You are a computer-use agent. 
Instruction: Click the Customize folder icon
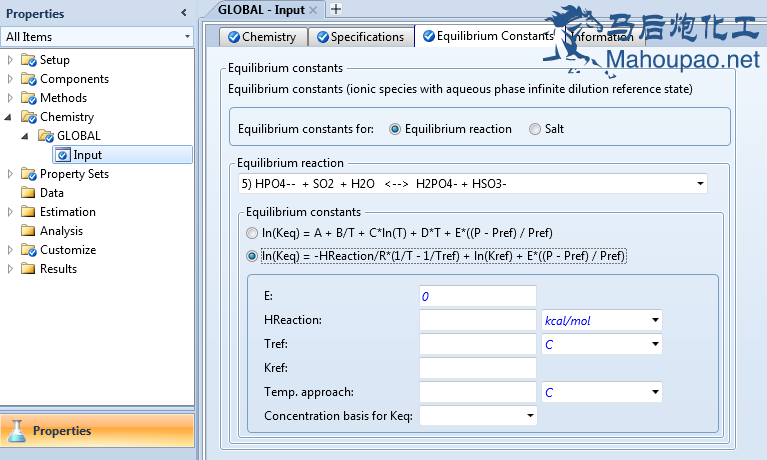28,250
